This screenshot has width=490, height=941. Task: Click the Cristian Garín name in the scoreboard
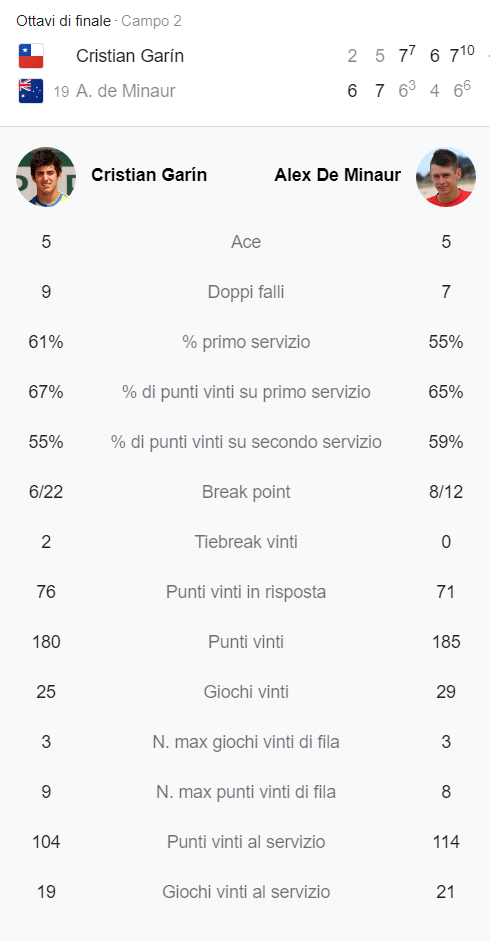click(130, 56)
